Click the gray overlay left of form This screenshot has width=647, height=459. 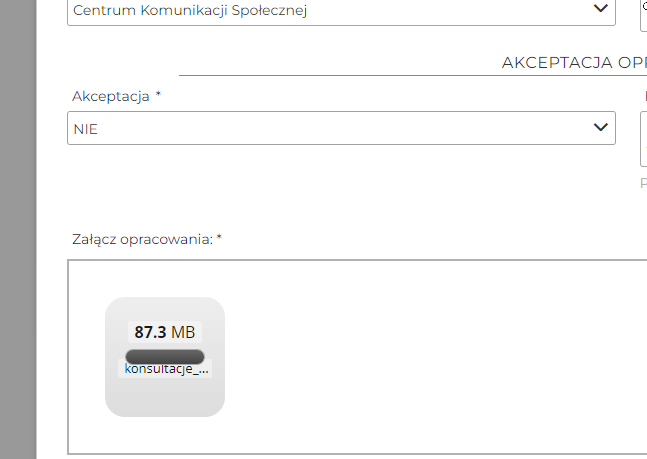pyautogui.click(x=18, y=230)
